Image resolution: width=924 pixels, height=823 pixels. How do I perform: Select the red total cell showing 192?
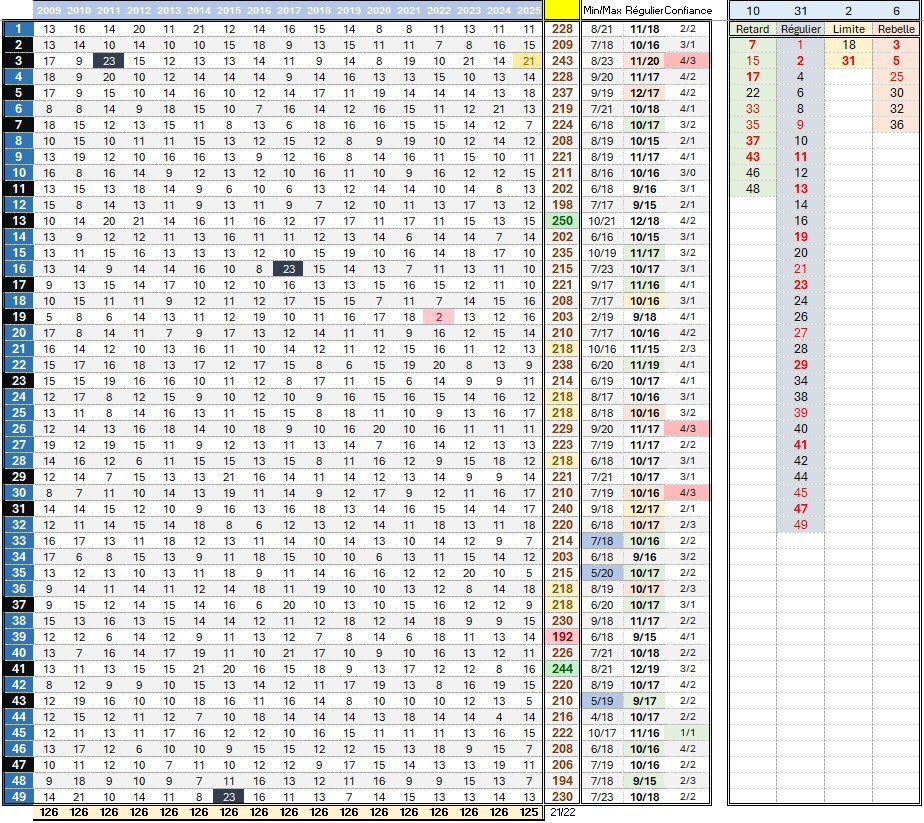(563, 636)
